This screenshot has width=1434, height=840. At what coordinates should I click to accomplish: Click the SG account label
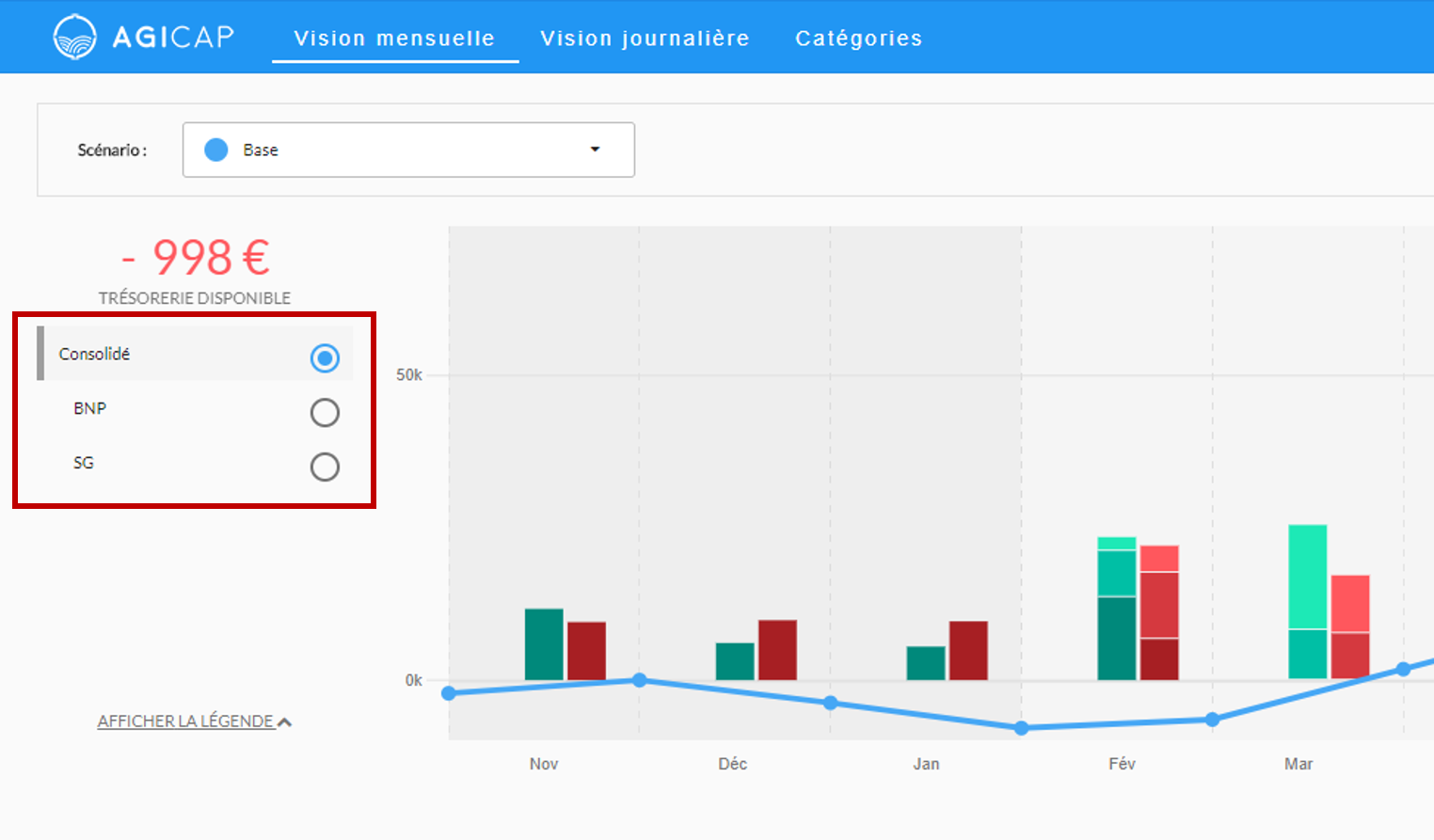pos(84,463)
